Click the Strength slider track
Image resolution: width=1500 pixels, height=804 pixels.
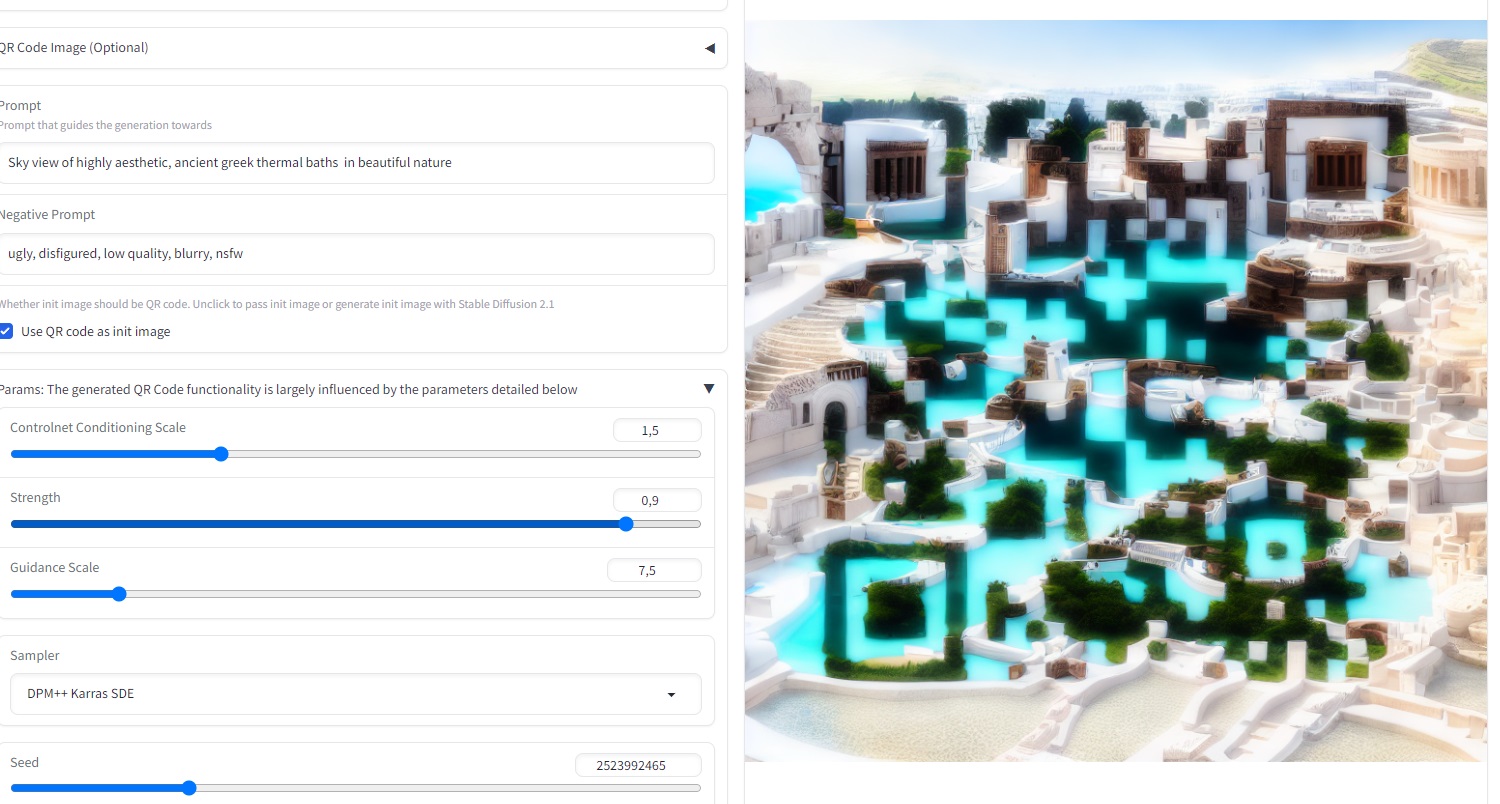[x=355, y=524]
